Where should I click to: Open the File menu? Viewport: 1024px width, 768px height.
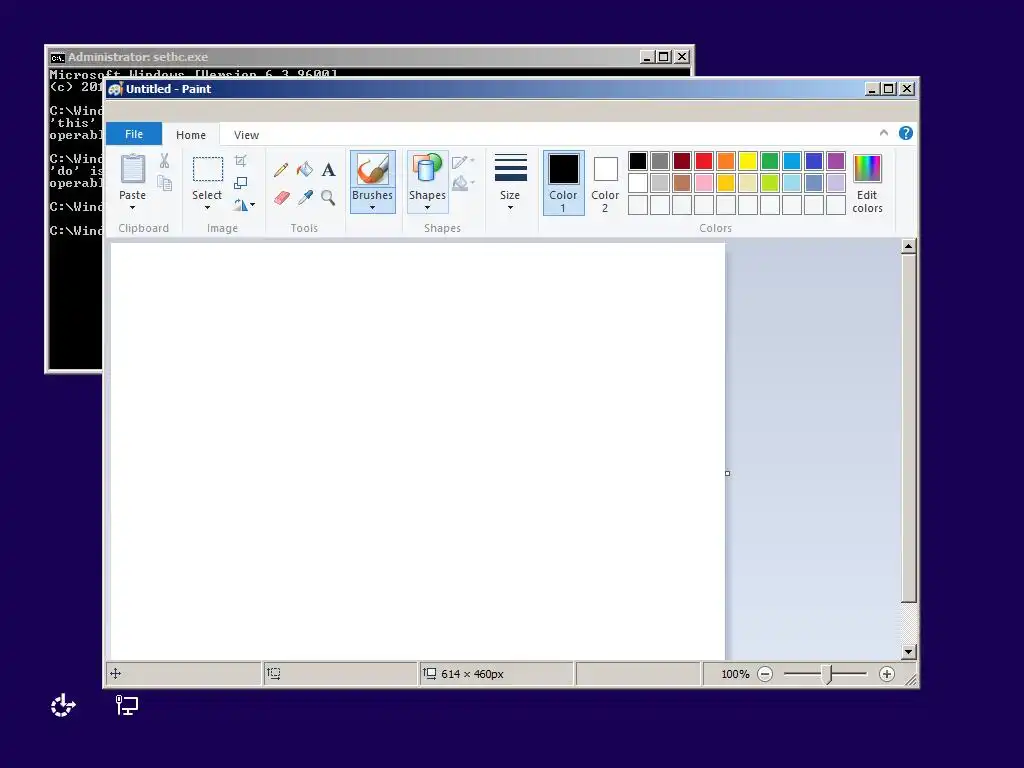(134, 134)
